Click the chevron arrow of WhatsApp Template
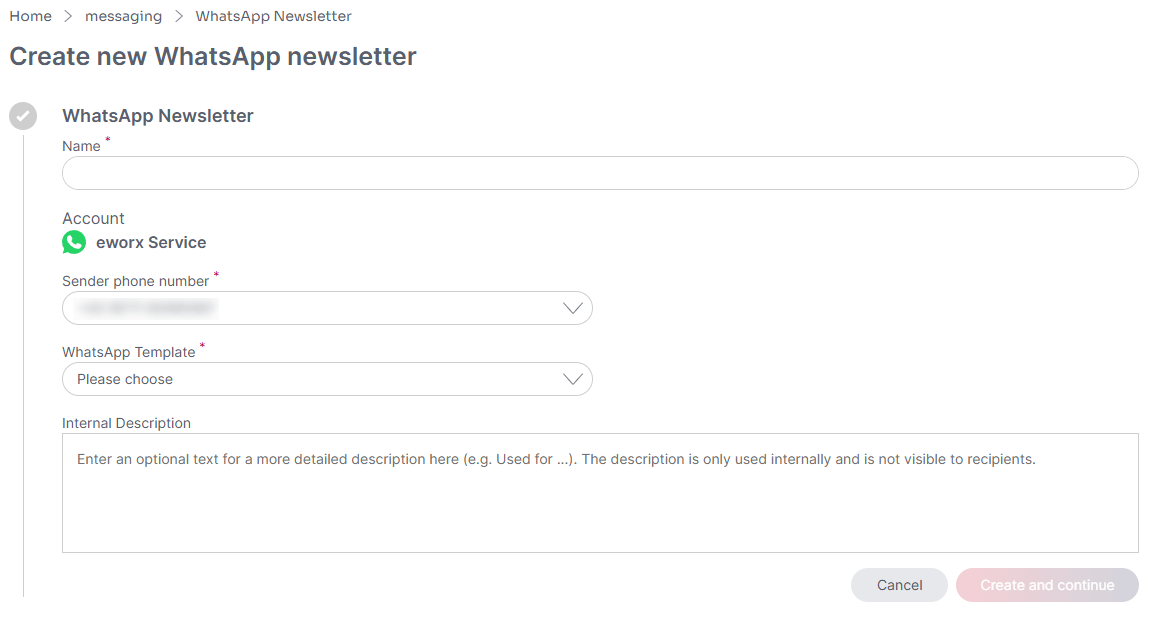 coord(572,379)
